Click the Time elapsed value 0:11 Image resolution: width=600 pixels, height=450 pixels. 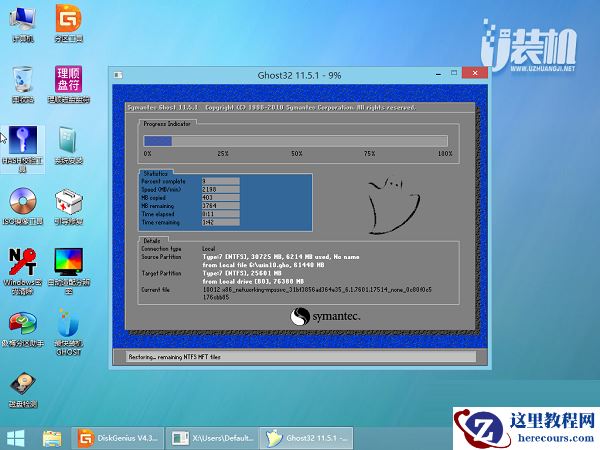point(221,214)
